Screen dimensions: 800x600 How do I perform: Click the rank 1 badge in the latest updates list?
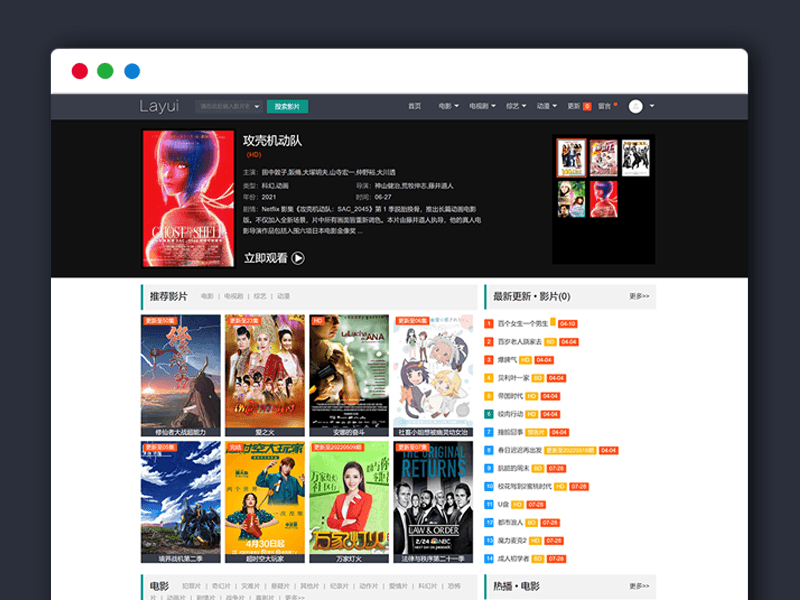point(489,324)
